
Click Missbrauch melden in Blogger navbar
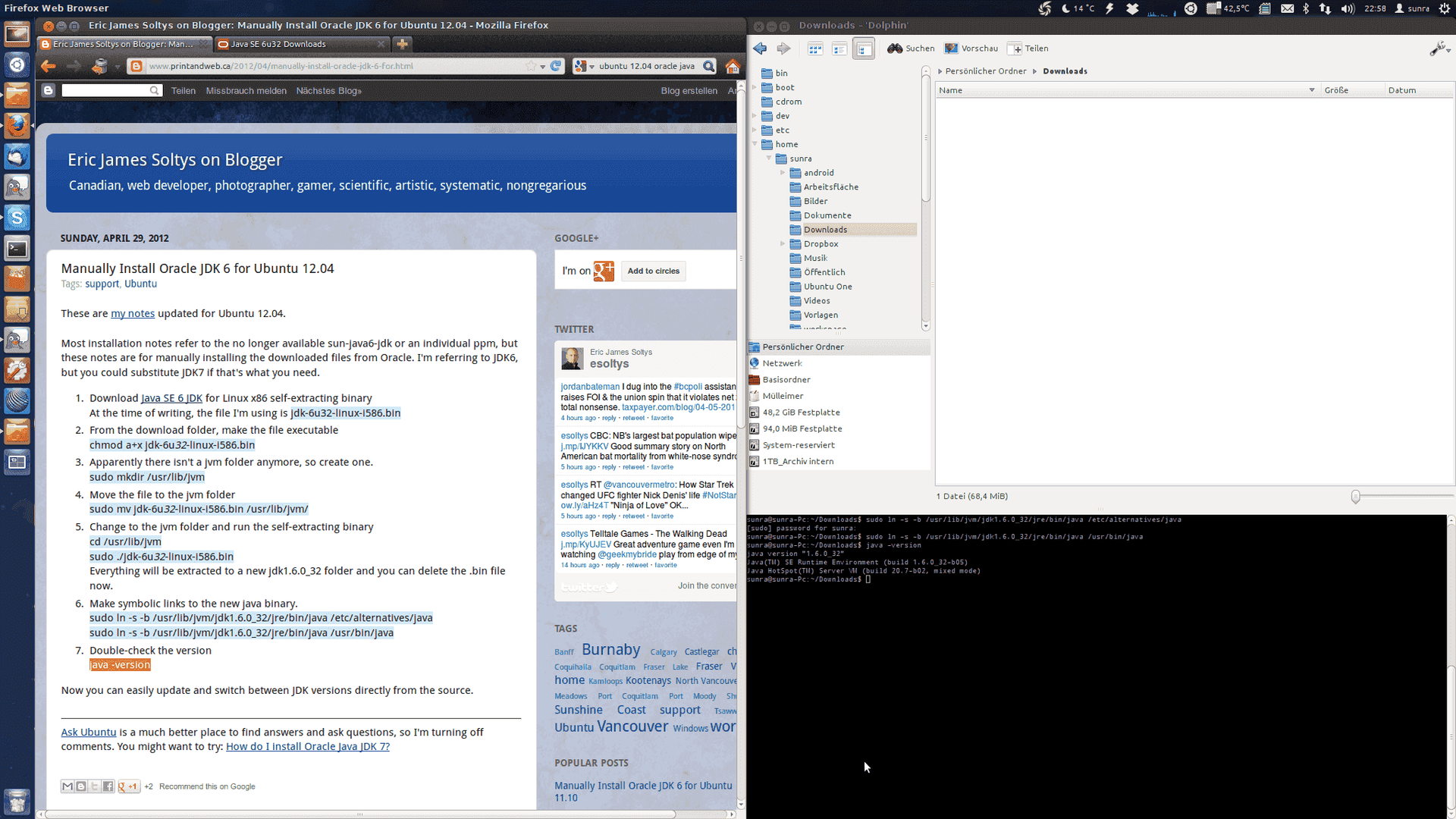tap(246, 91)
